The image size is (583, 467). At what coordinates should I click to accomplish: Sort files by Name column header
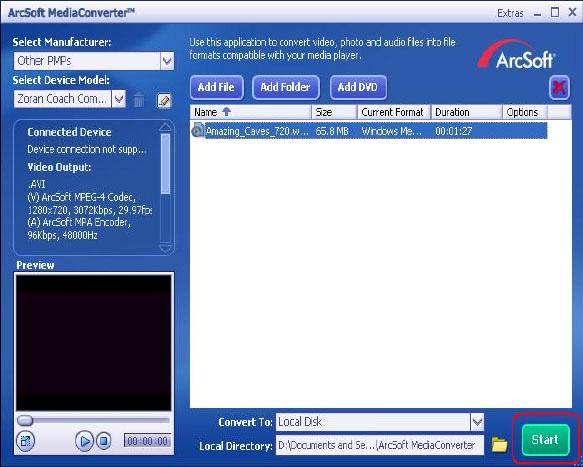pos(251,112)
